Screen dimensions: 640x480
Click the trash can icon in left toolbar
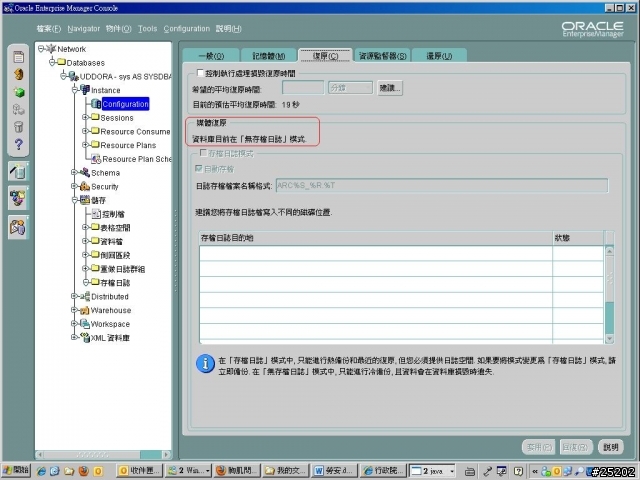[18, 127]
